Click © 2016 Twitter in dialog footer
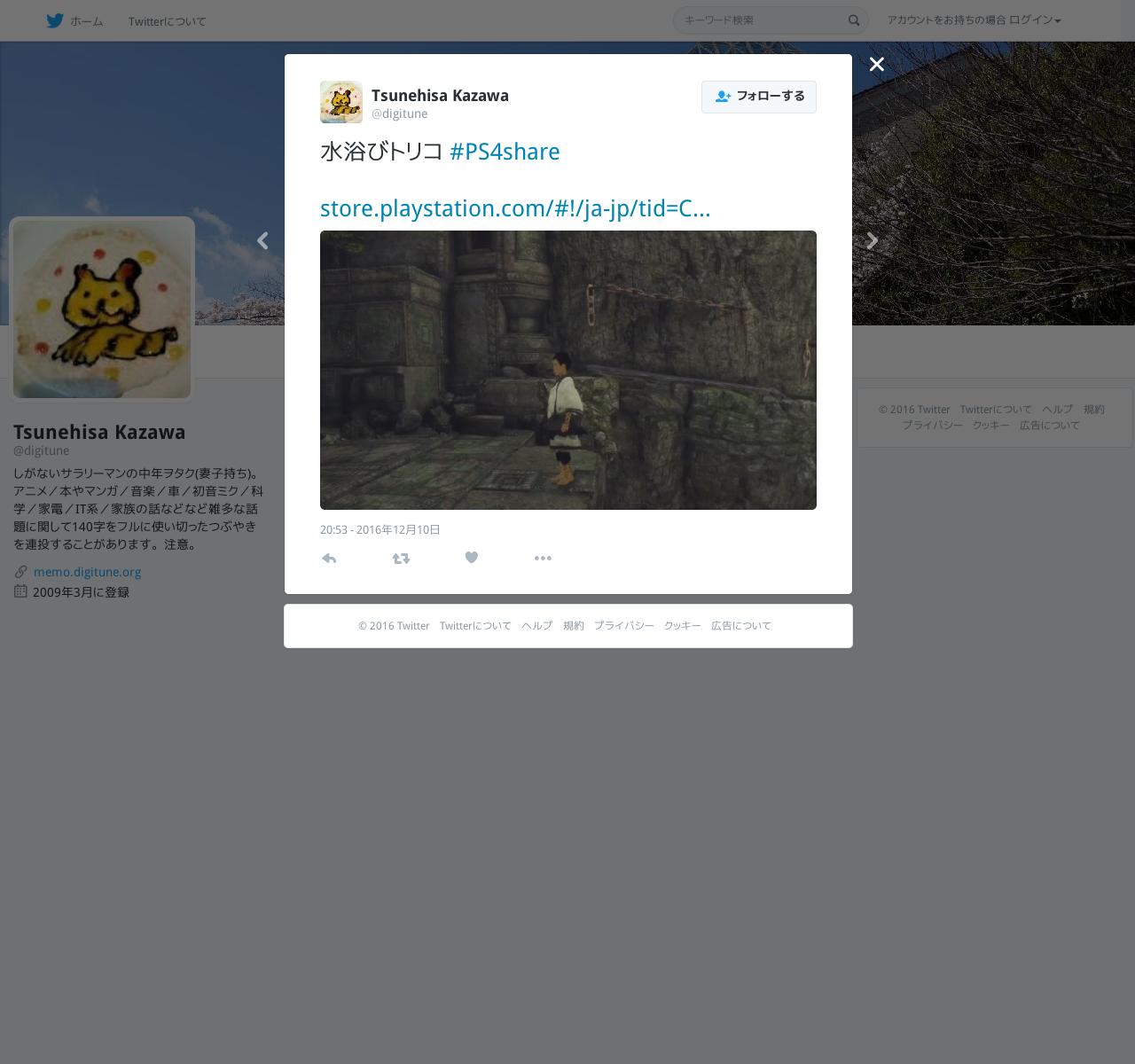 (x=394, y=625)
